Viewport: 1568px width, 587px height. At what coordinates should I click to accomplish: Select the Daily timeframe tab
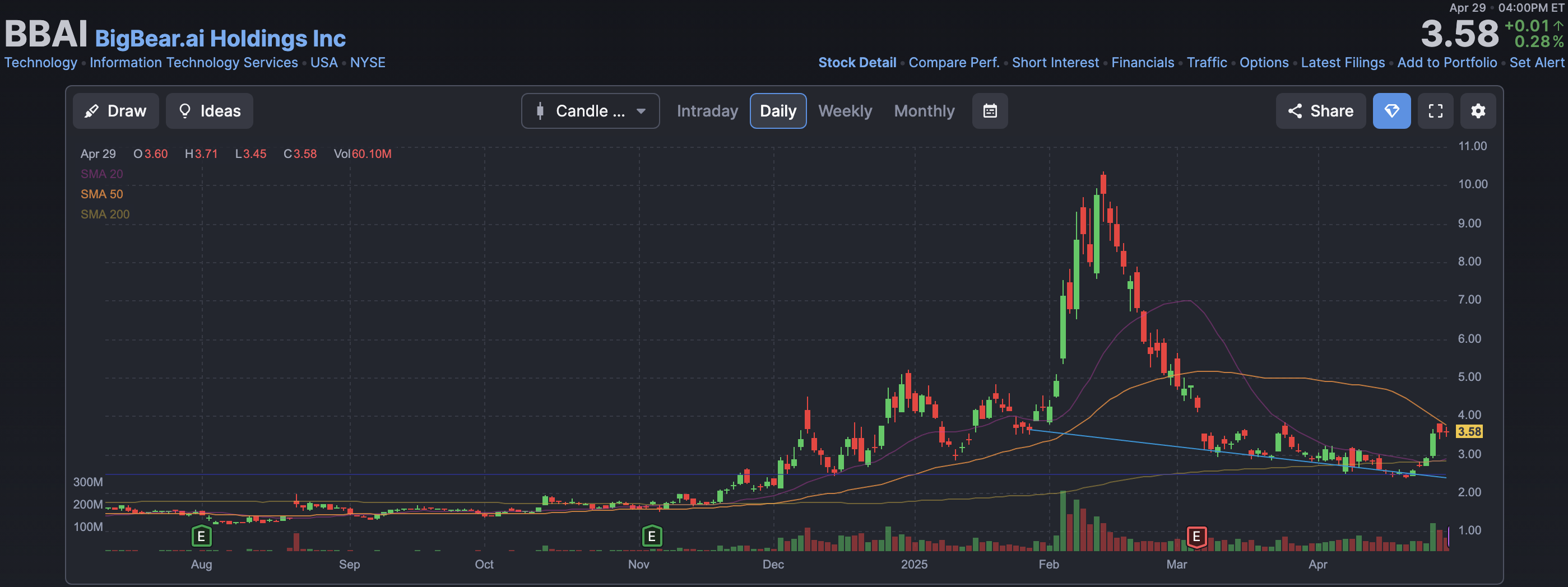click(x=778, y=111)
